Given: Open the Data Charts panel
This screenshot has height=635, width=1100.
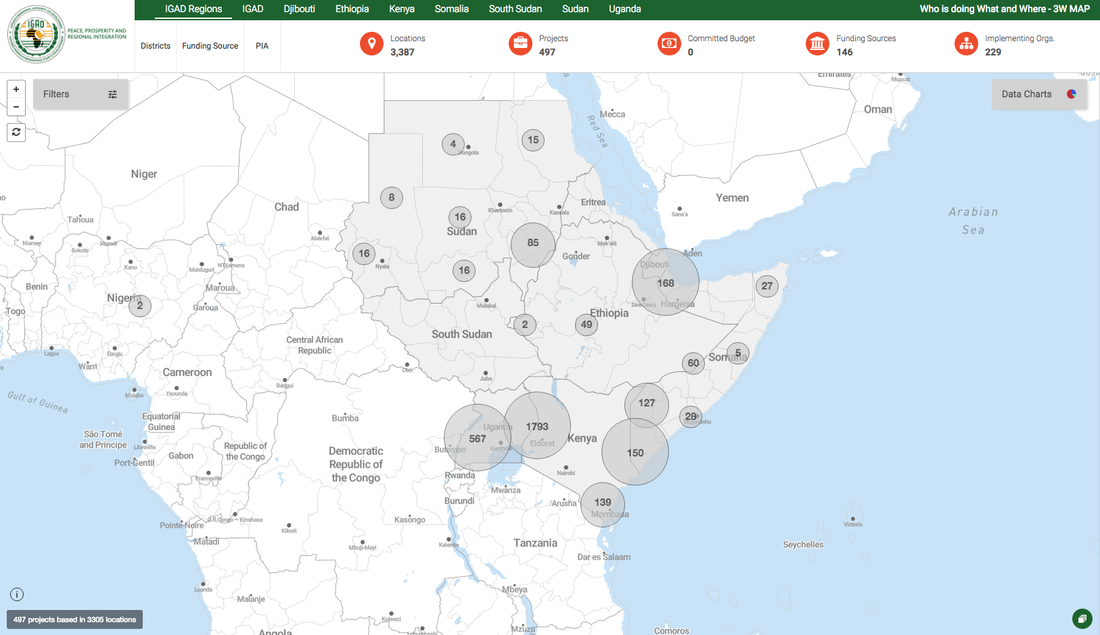Looking at the screenshot, I should [x=1038, y=94].
